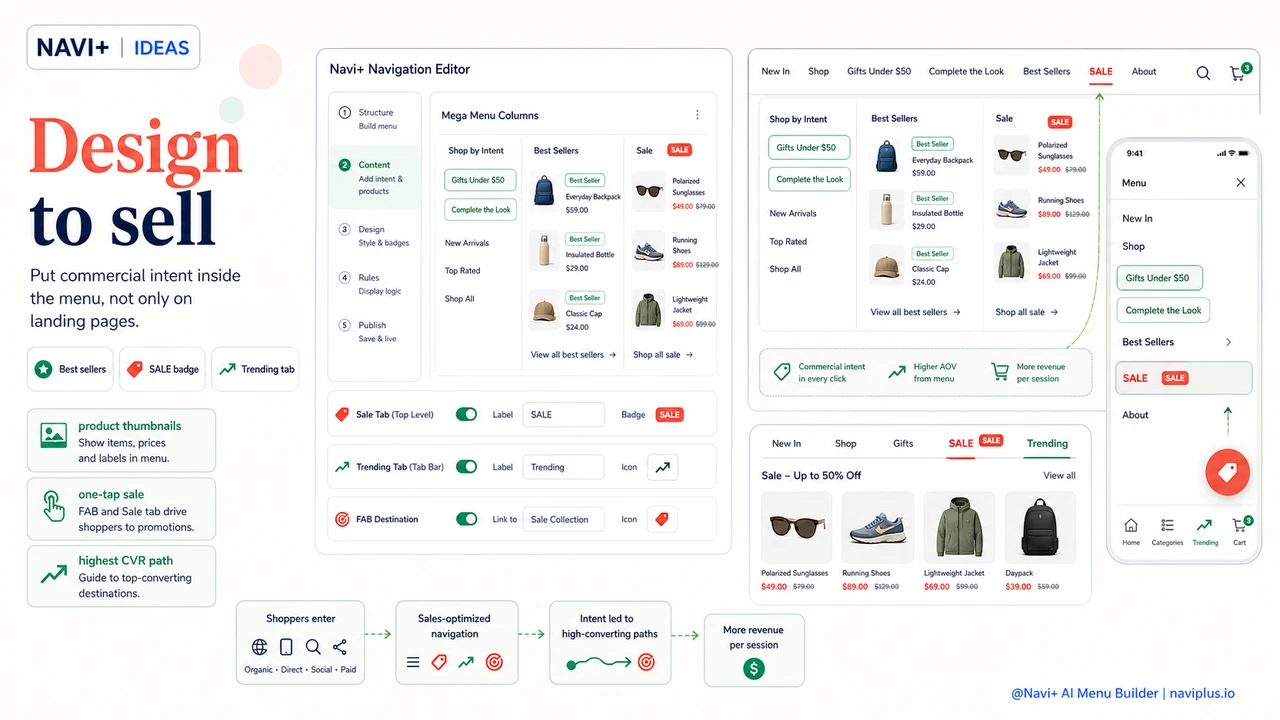Viewport: 1280px width, 720px height.
Task: Click Shop all sale in storefront mega menu
Action: (x=1027, y=312)
